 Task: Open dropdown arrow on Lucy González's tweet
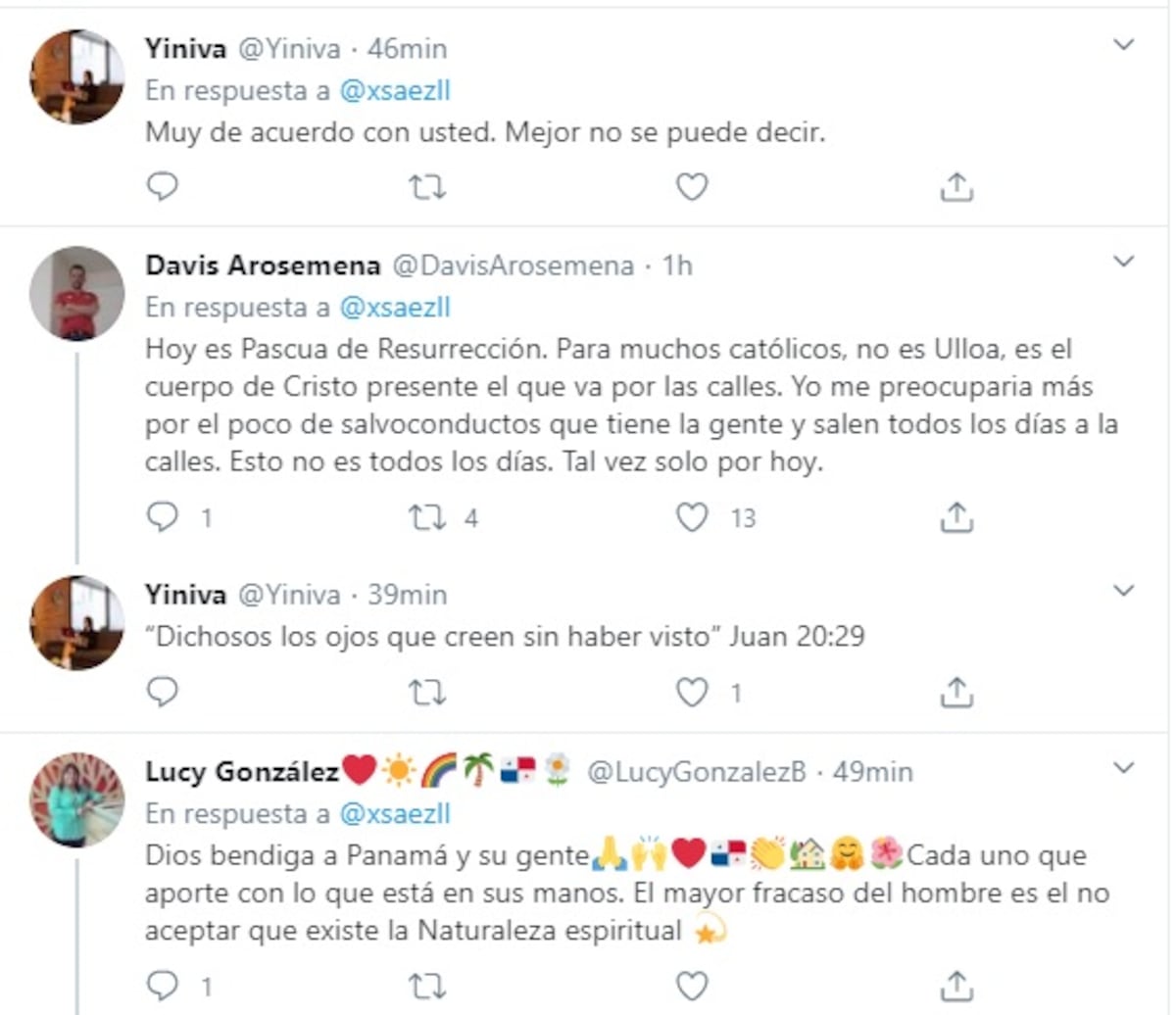pyautogui.click(x=1124, y=768)
